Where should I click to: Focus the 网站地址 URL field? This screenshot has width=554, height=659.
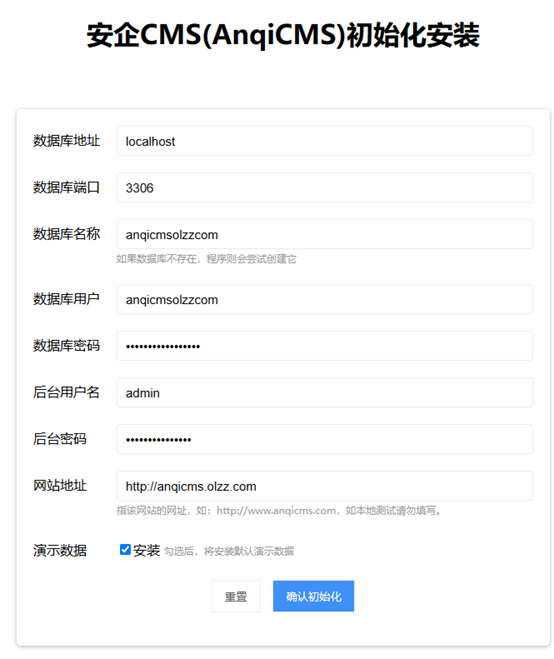click(324, 486)
